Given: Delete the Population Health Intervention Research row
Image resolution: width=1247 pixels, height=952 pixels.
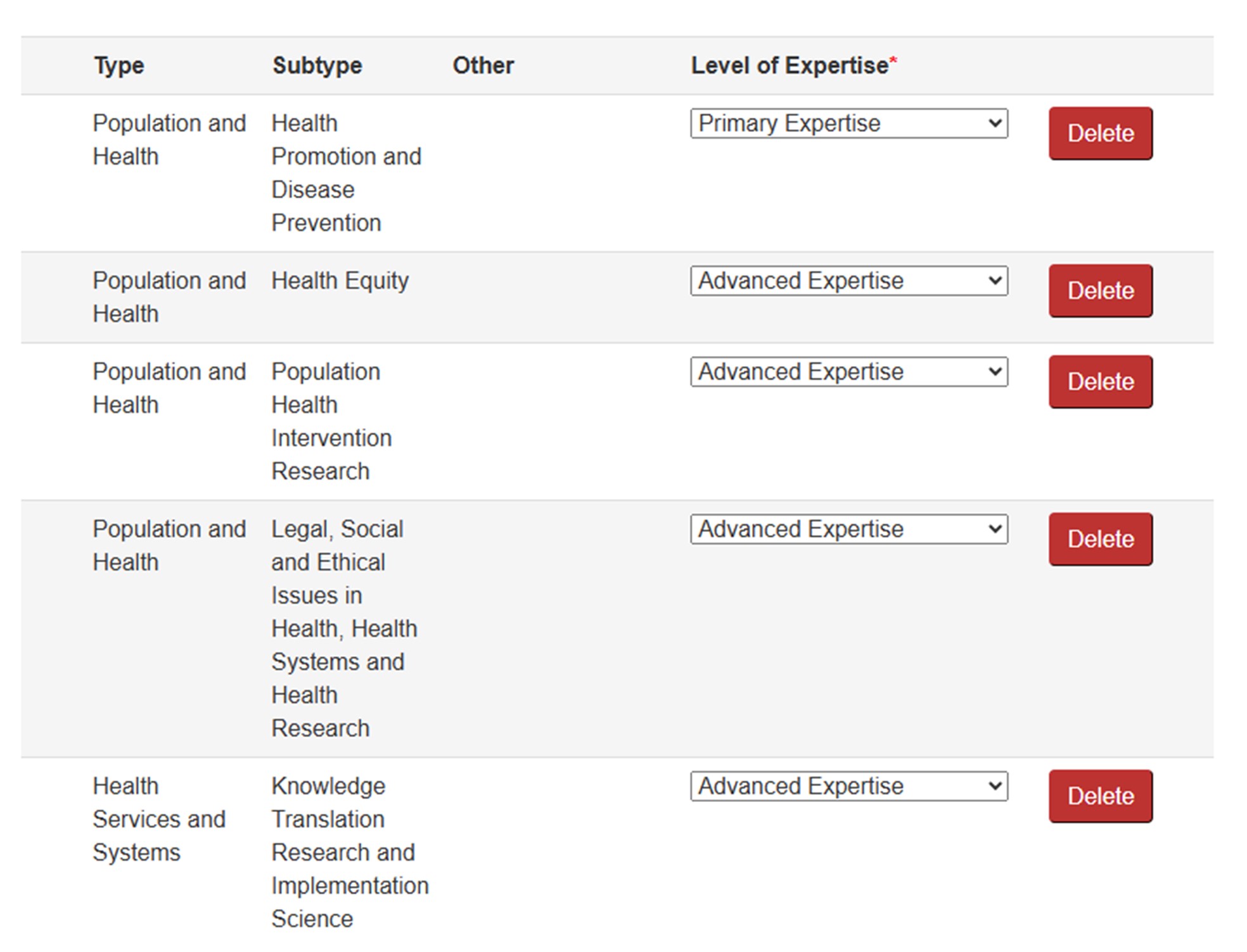Looking at the screenshot, I should (1100, 381).
